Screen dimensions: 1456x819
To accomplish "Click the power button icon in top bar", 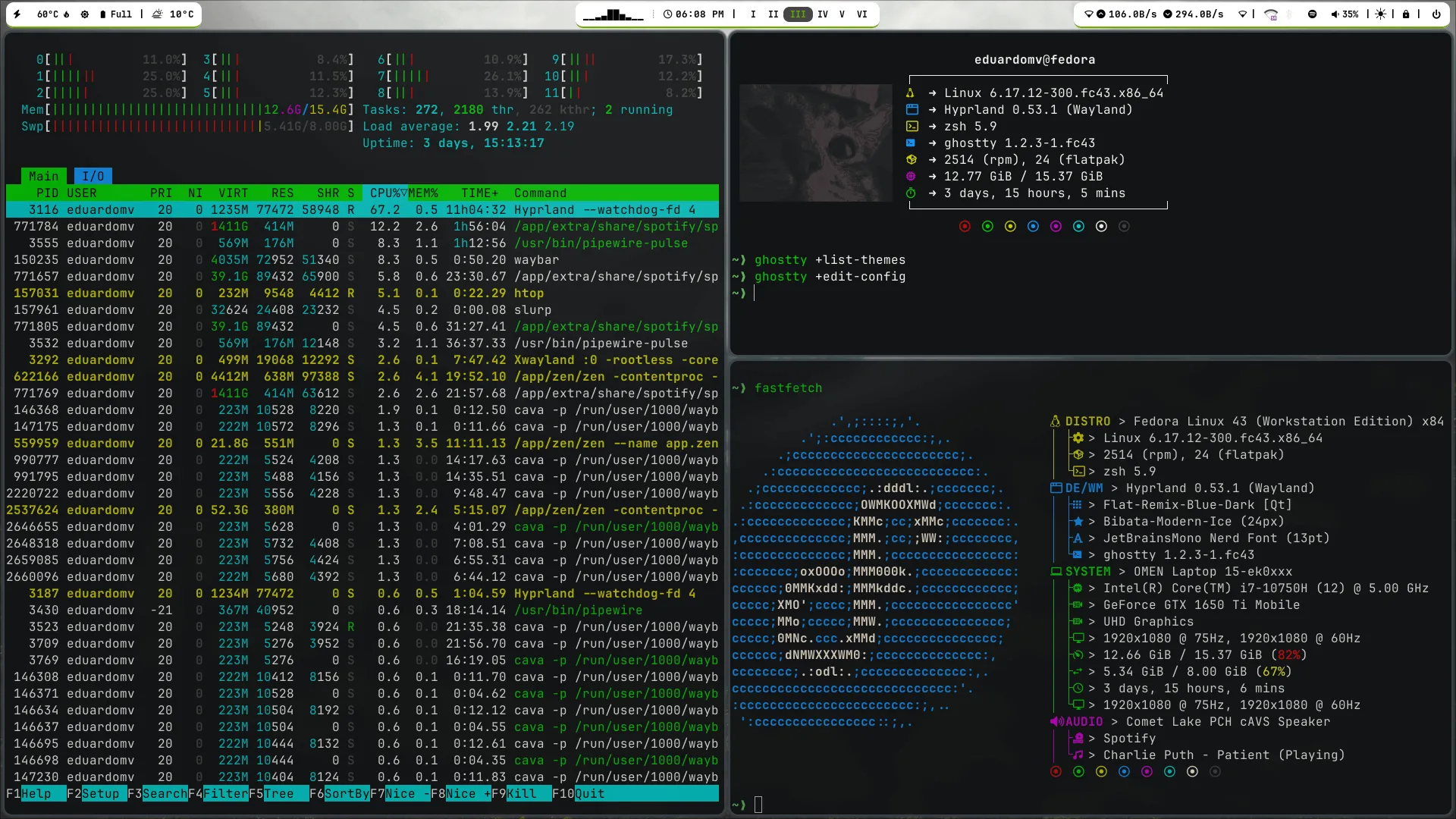I will tap(1436, 14).
